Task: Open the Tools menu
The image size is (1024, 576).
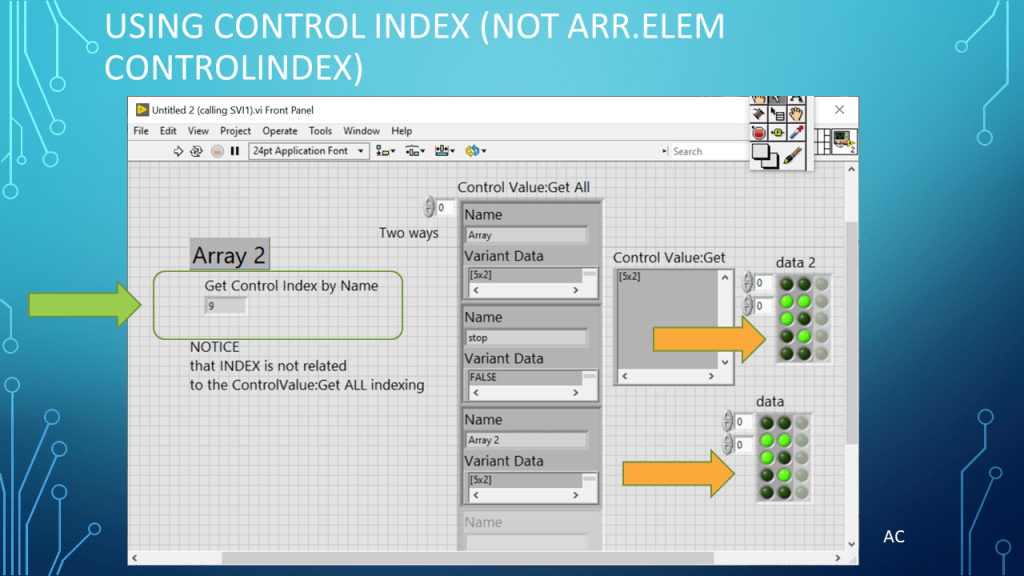Action: [x=320, y=131]
